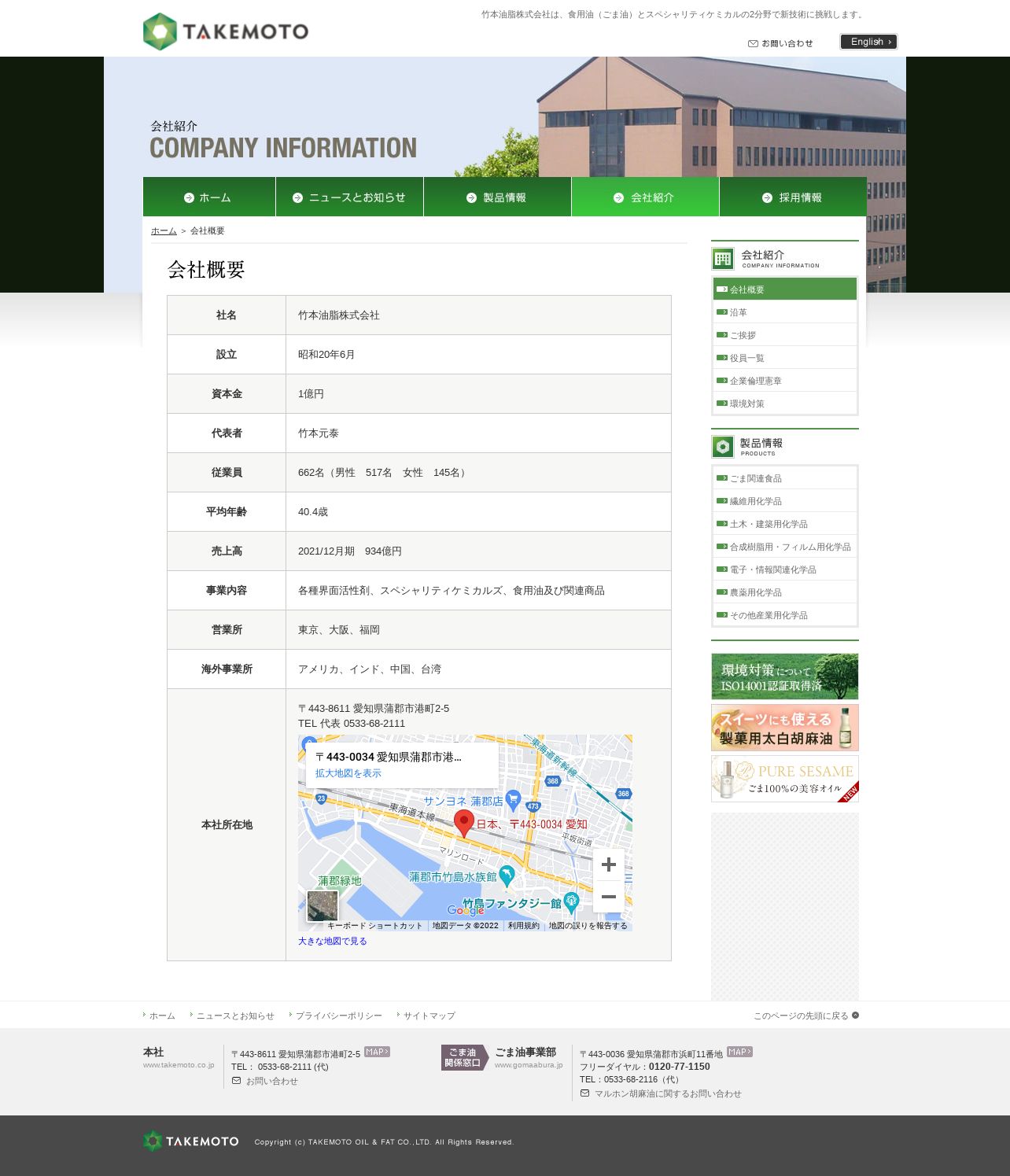Open 土木・建築用化学品 product category

[x=785, y=523]
